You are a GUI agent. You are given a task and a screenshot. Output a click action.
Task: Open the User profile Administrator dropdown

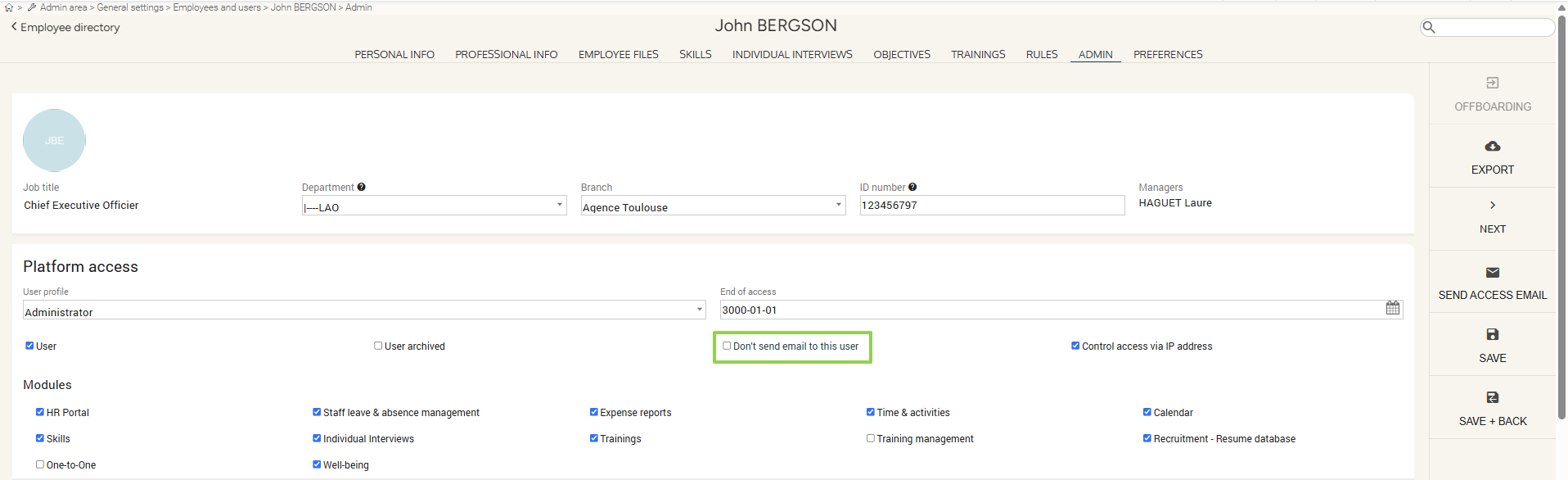click(x=363, y=310)
